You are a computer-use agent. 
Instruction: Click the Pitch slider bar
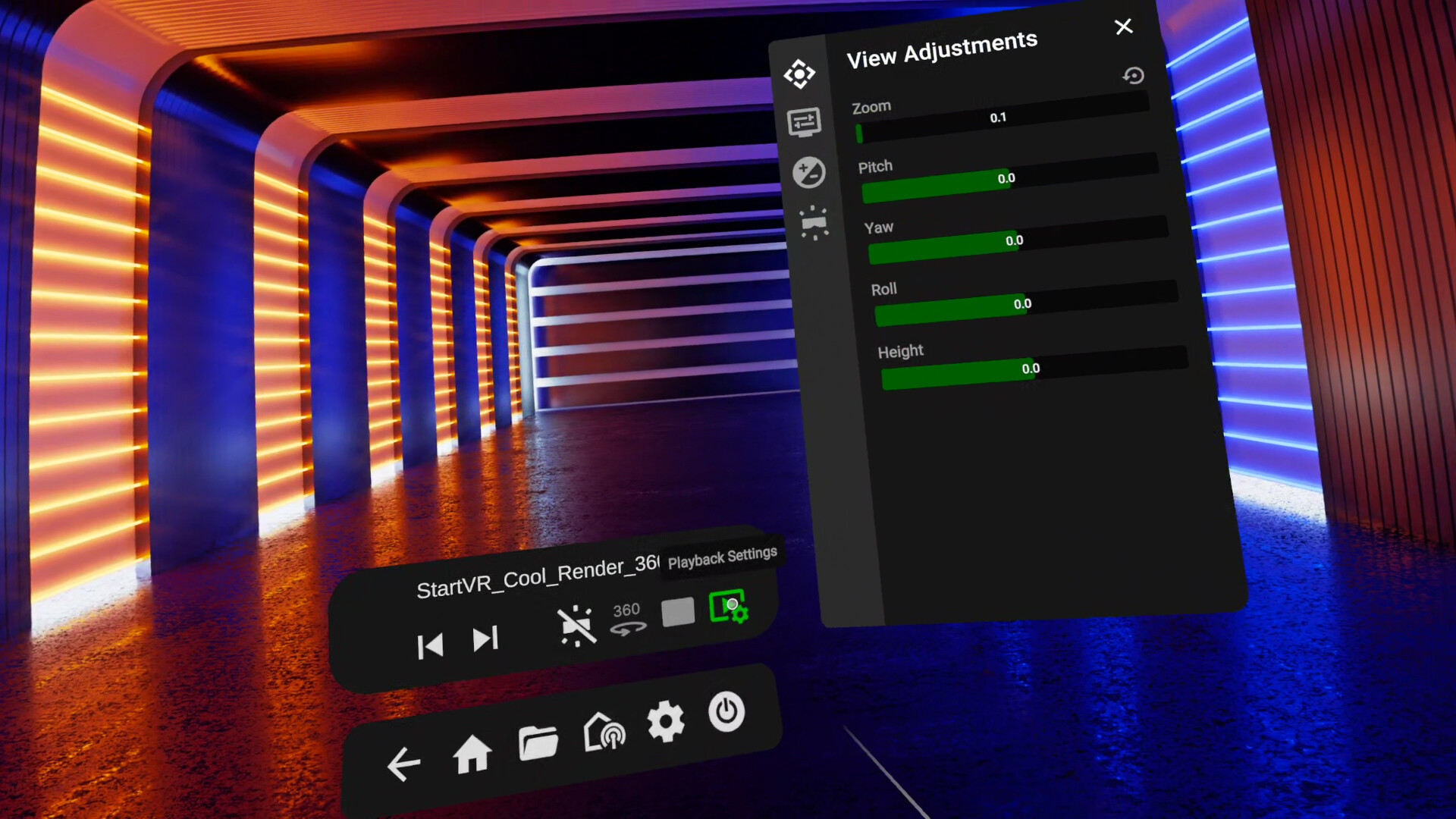click(x=1009, y=179)
